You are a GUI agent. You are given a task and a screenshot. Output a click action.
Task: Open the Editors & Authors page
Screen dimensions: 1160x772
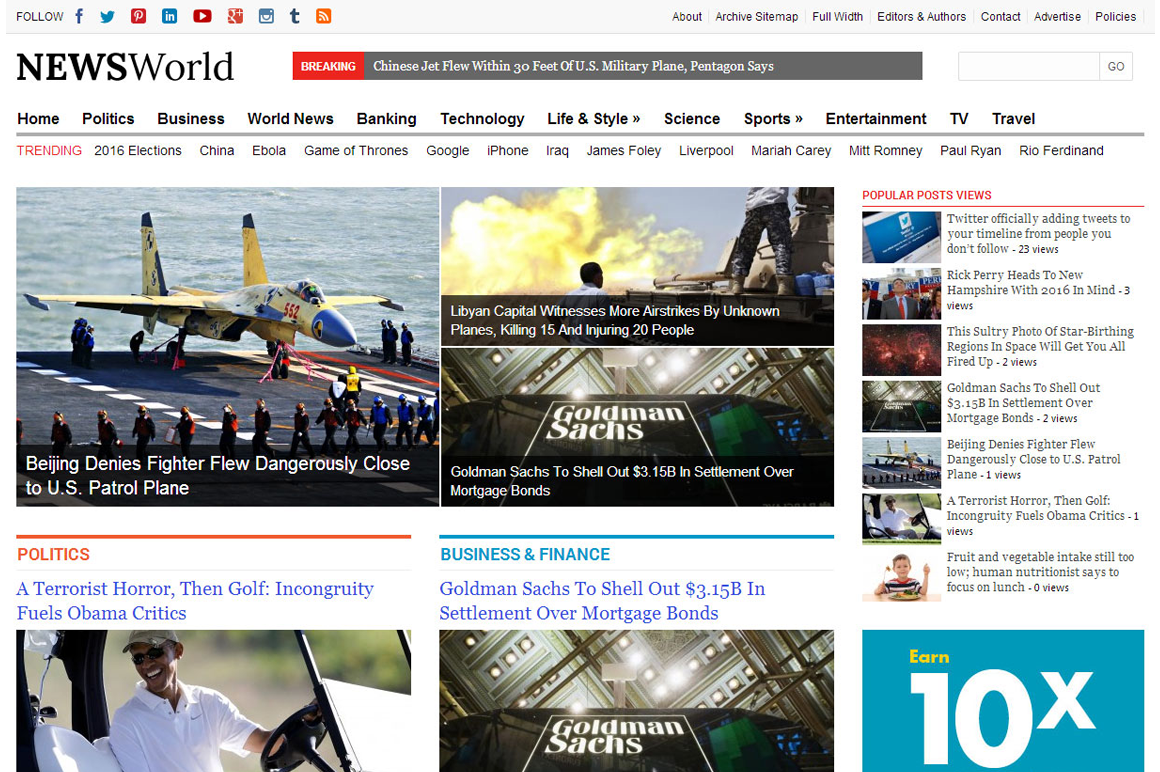[921, 17]
